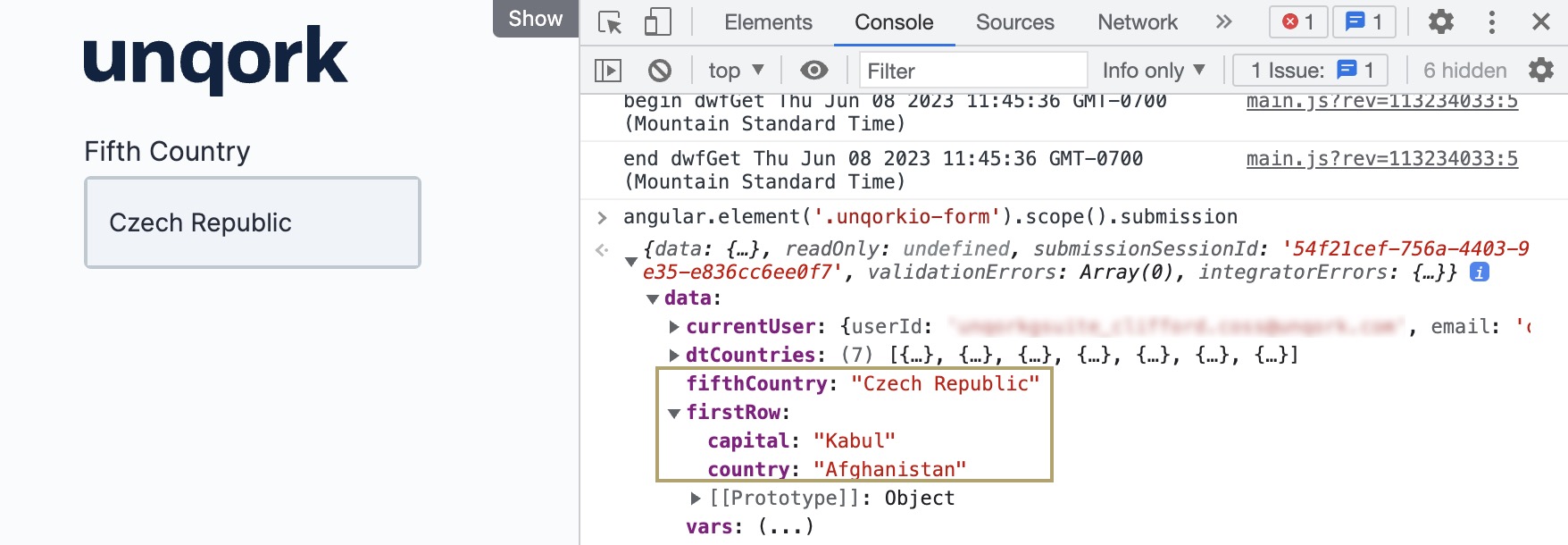Open main.js link on end dwfGet row
Image resolution: width=1568 pixels, height=545 pixels.
tap(1381, 158)
